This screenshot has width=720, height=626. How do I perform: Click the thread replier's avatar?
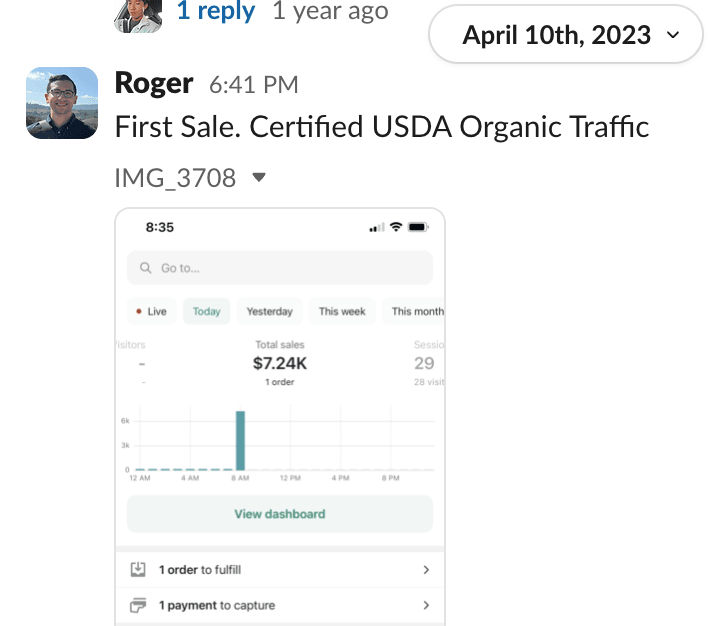tap(139, 13)
